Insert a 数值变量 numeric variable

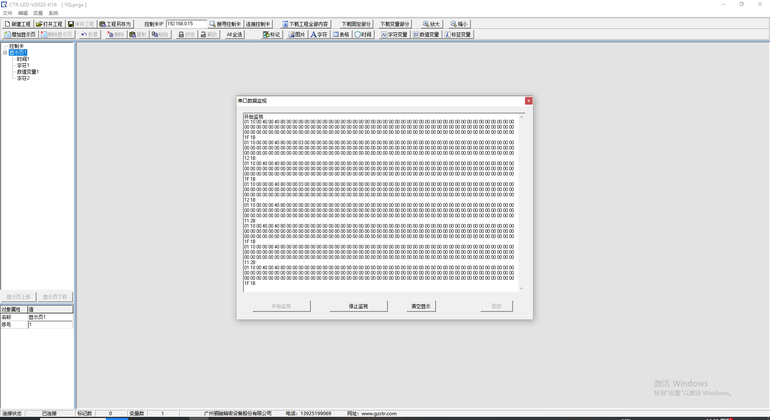[x=426, y=34]
